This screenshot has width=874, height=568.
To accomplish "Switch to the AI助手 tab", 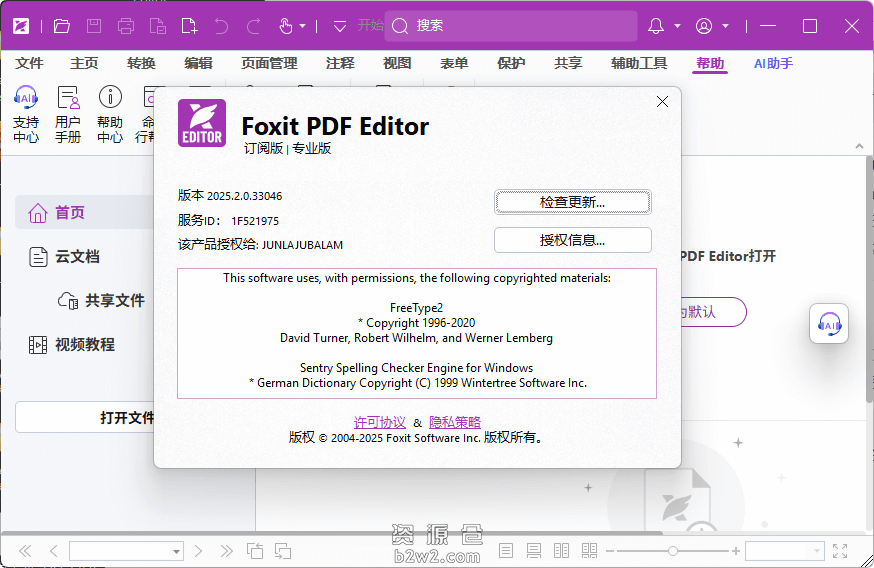I will 773,63.
